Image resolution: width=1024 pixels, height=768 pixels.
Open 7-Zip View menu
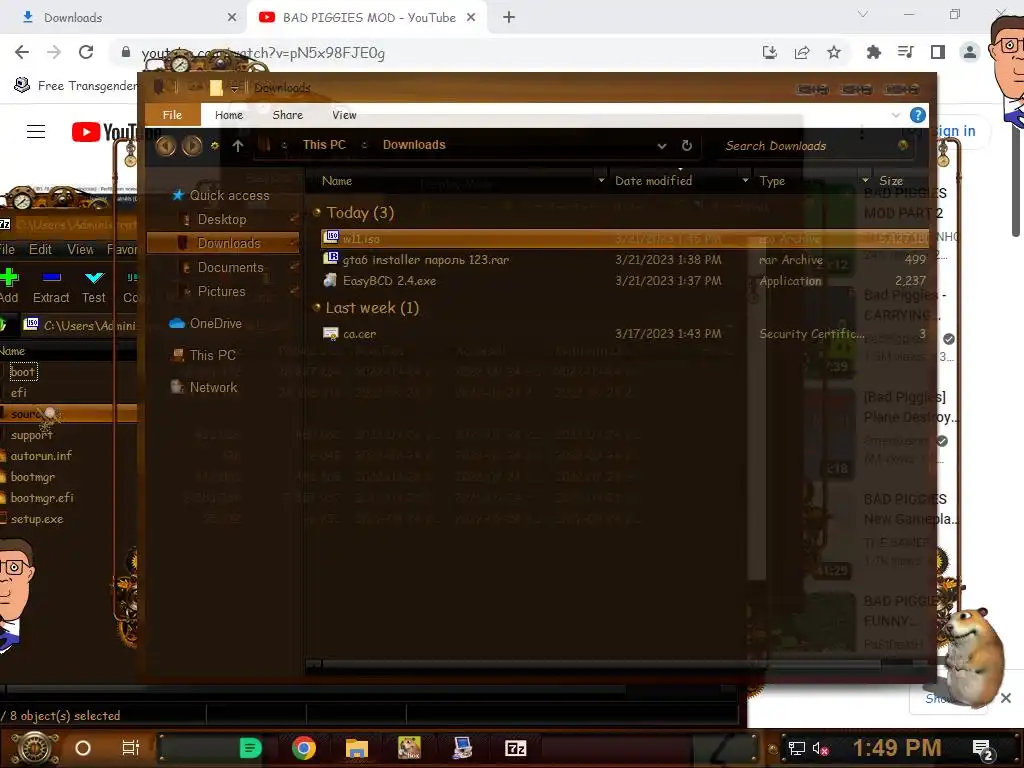pos(80,249)
